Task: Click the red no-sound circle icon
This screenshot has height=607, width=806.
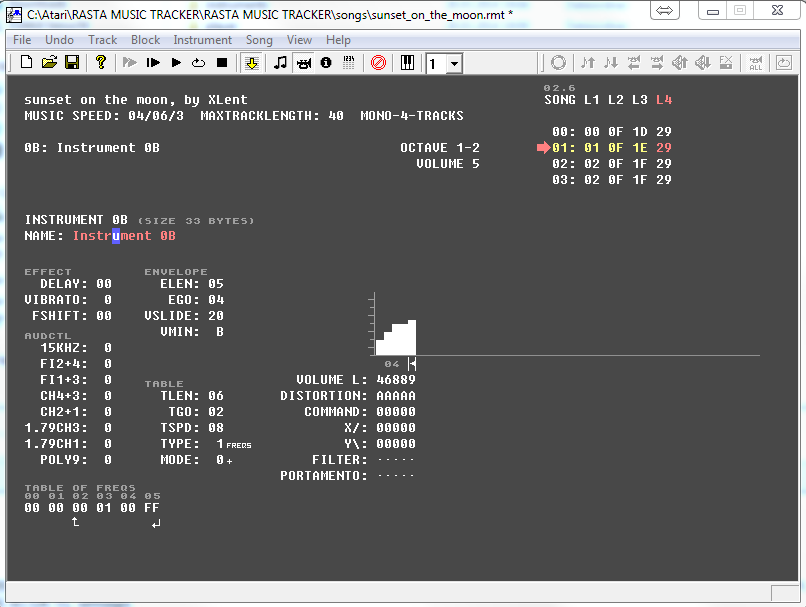Action: (x=378, y=63)
